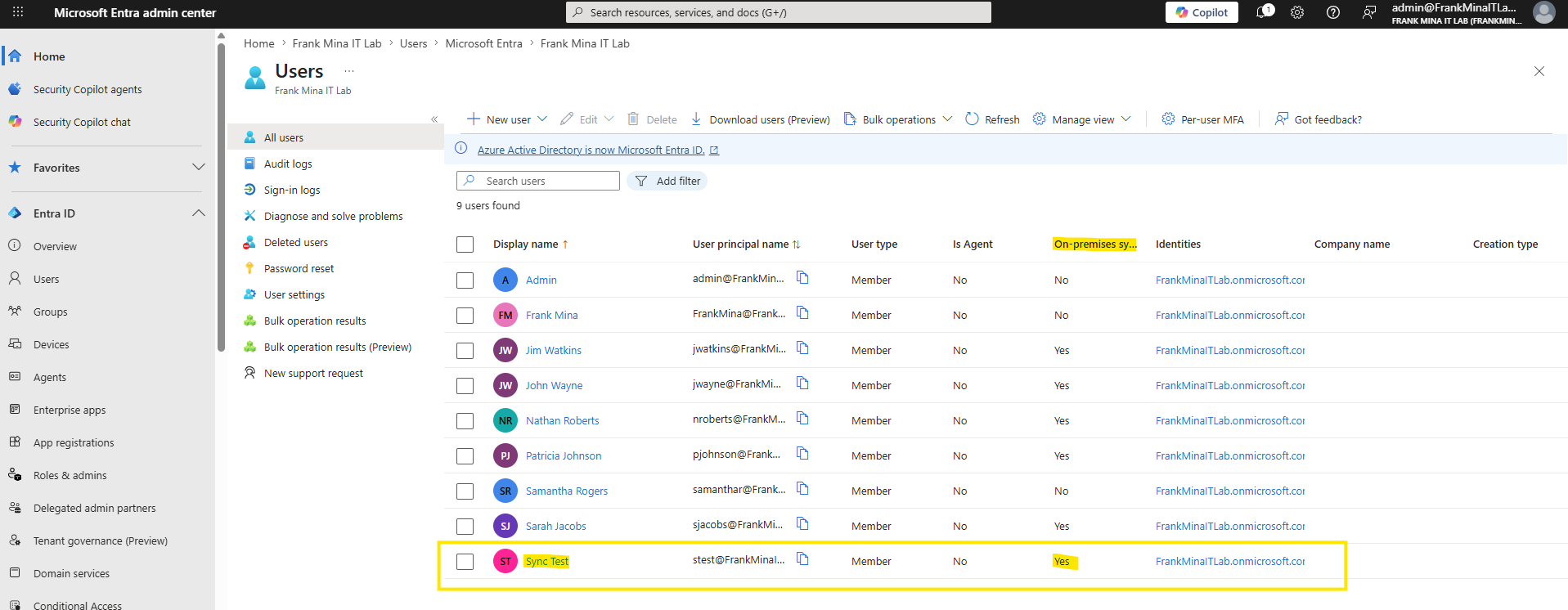
Task: Open the Samantha Rogers user profile
Action: [x=567, y=491]
